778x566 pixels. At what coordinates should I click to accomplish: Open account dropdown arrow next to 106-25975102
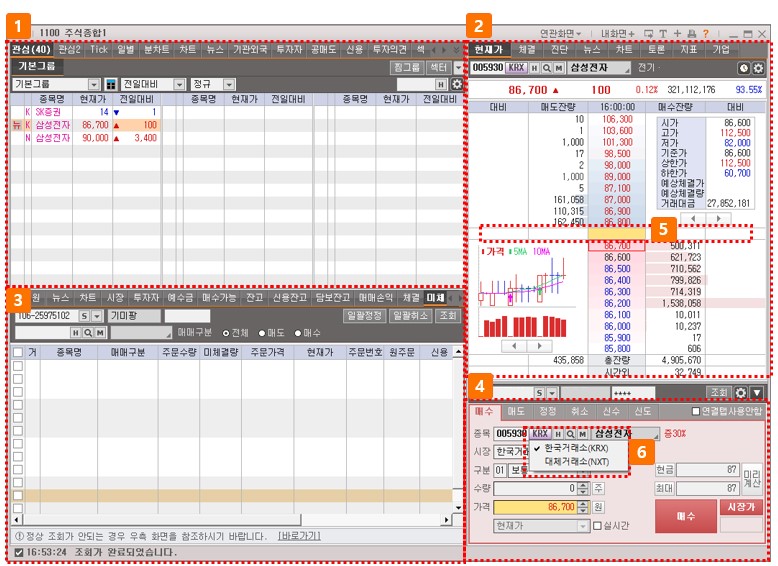click(x=97, y=316)
